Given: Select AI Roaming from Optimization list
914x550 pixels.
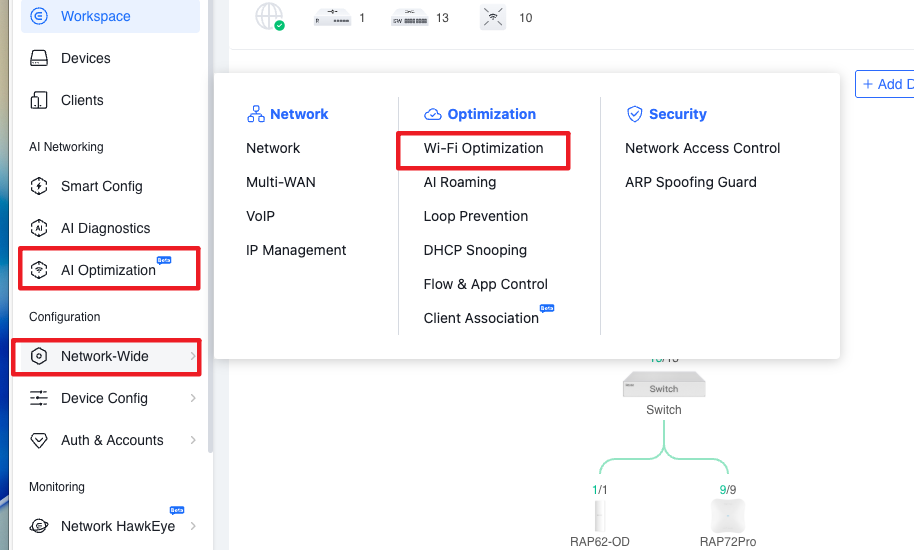Looking at the screenshot, I should [x=459, y=182].
